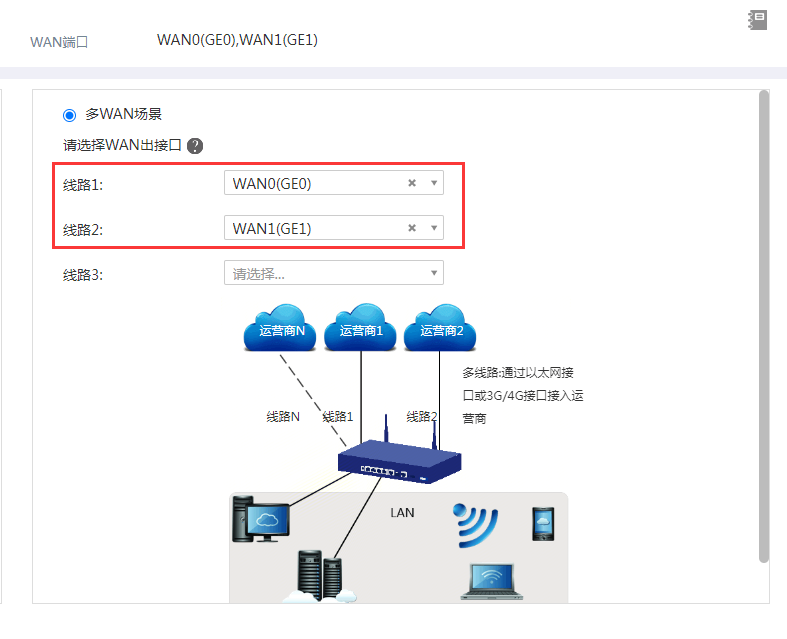Click the 运营商N cloud icon
Viewport: 787px width, 639px height.
click(x=280, y=327)
